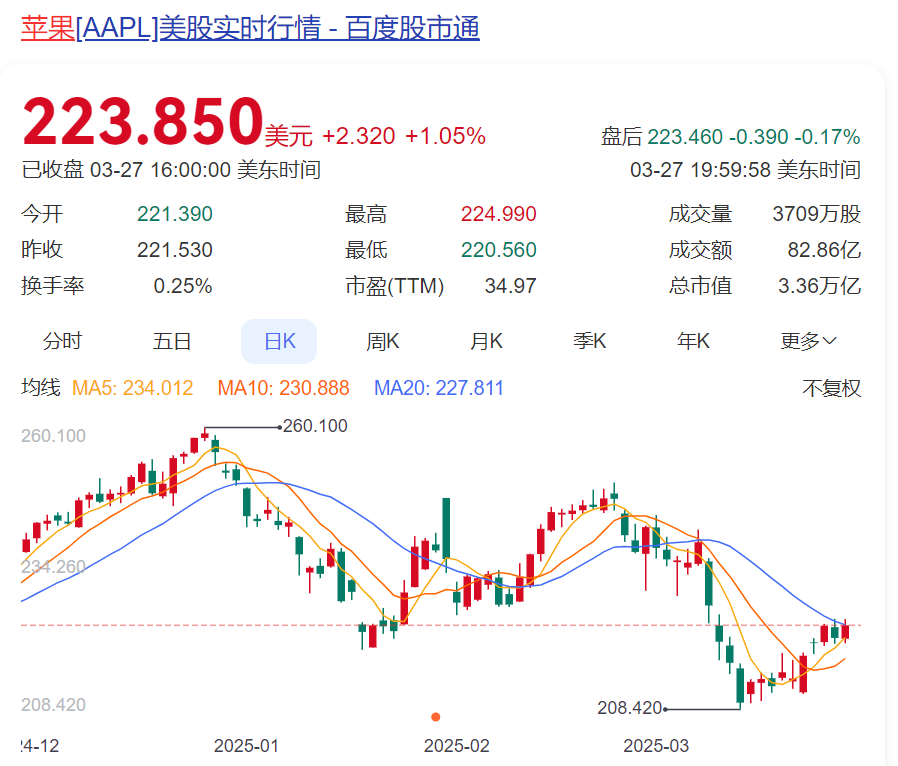
Task: Click the 260.100 peak price marker
Action: tap(315, 426)
